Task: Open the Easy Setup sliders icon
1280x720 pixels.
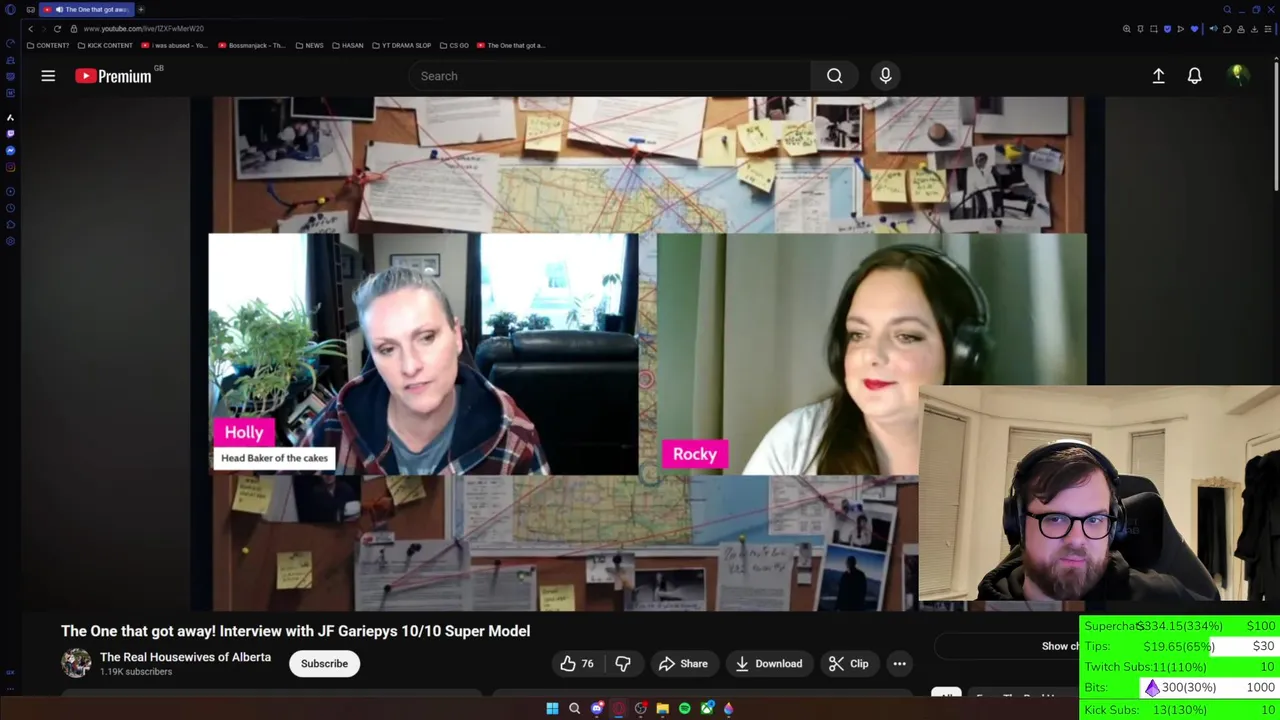Action: click(1268, 29)
